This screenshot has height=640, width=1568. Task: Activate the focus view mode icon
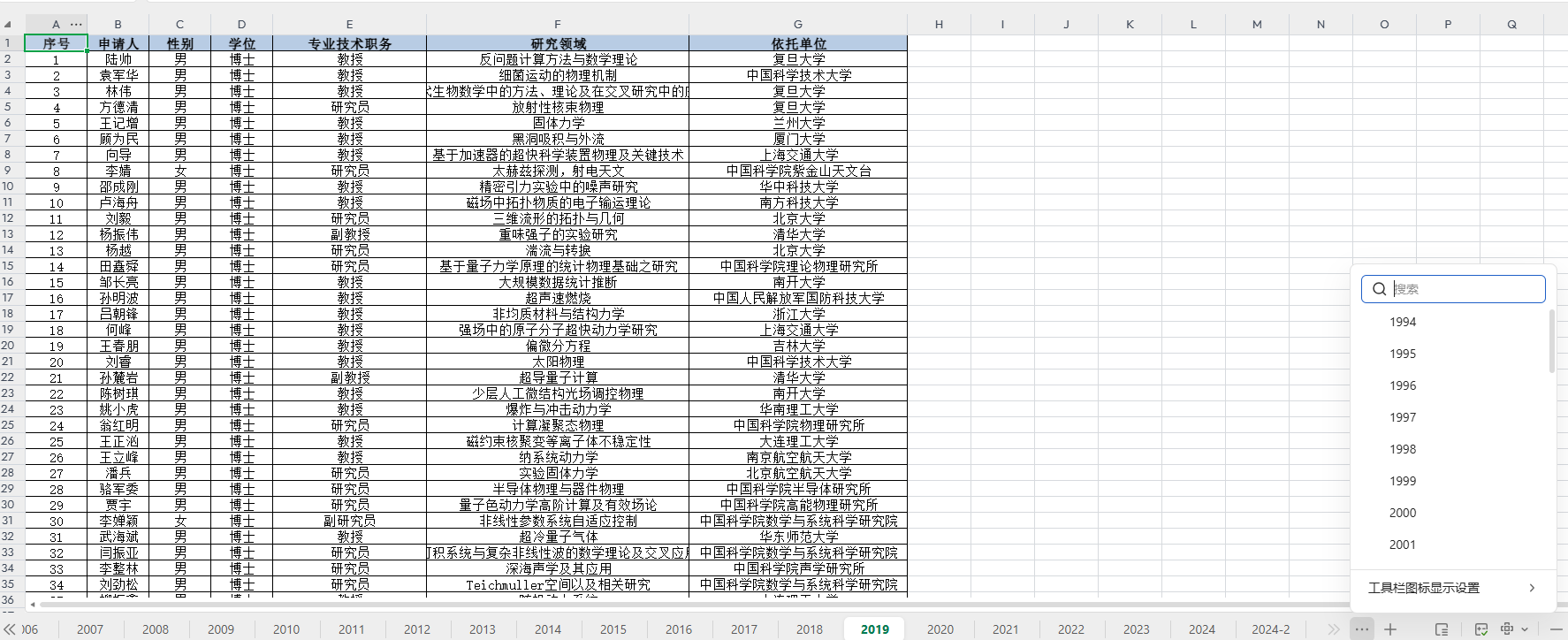pyautogui.click(x=1508, y=629)
